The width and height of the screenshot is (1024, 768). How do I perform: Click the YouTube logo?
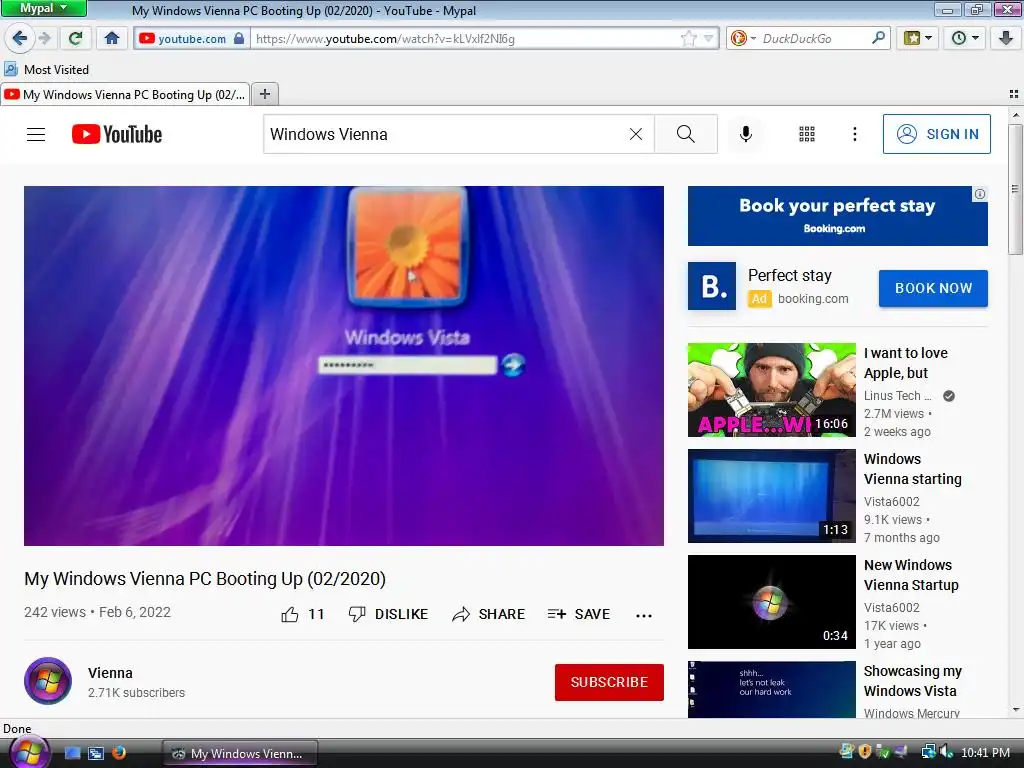pyautogui.click(x=116, y=135)
